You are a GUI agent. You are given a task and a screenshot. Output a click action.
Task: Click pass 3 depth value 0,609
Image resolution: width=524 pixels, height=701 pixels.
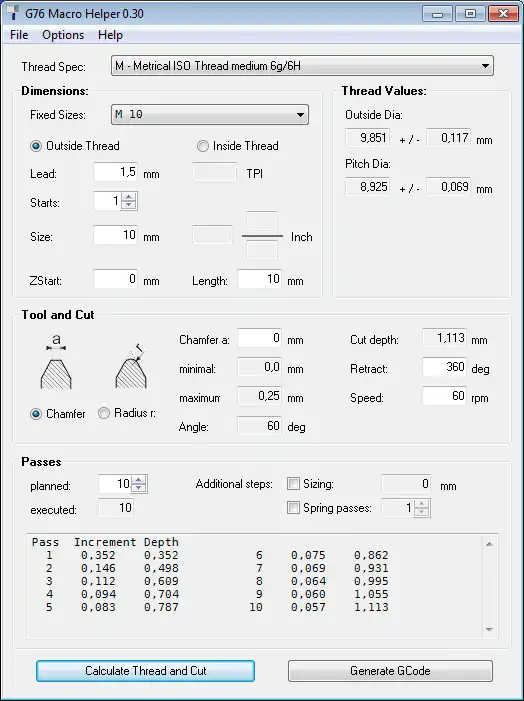coord(161,581)
